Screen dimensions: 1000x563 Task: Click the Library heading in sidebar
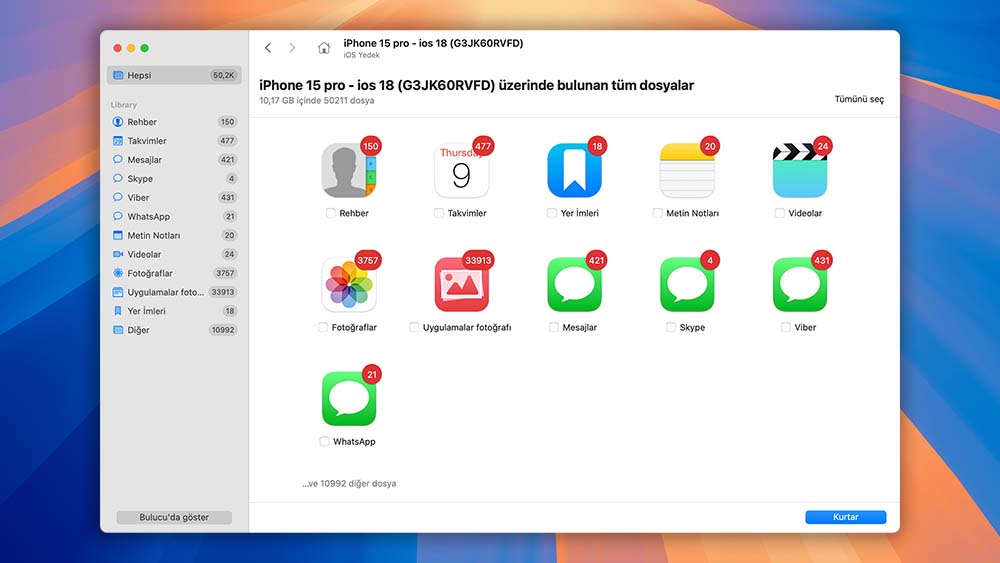pyautogui.click(x=124, y=105)
